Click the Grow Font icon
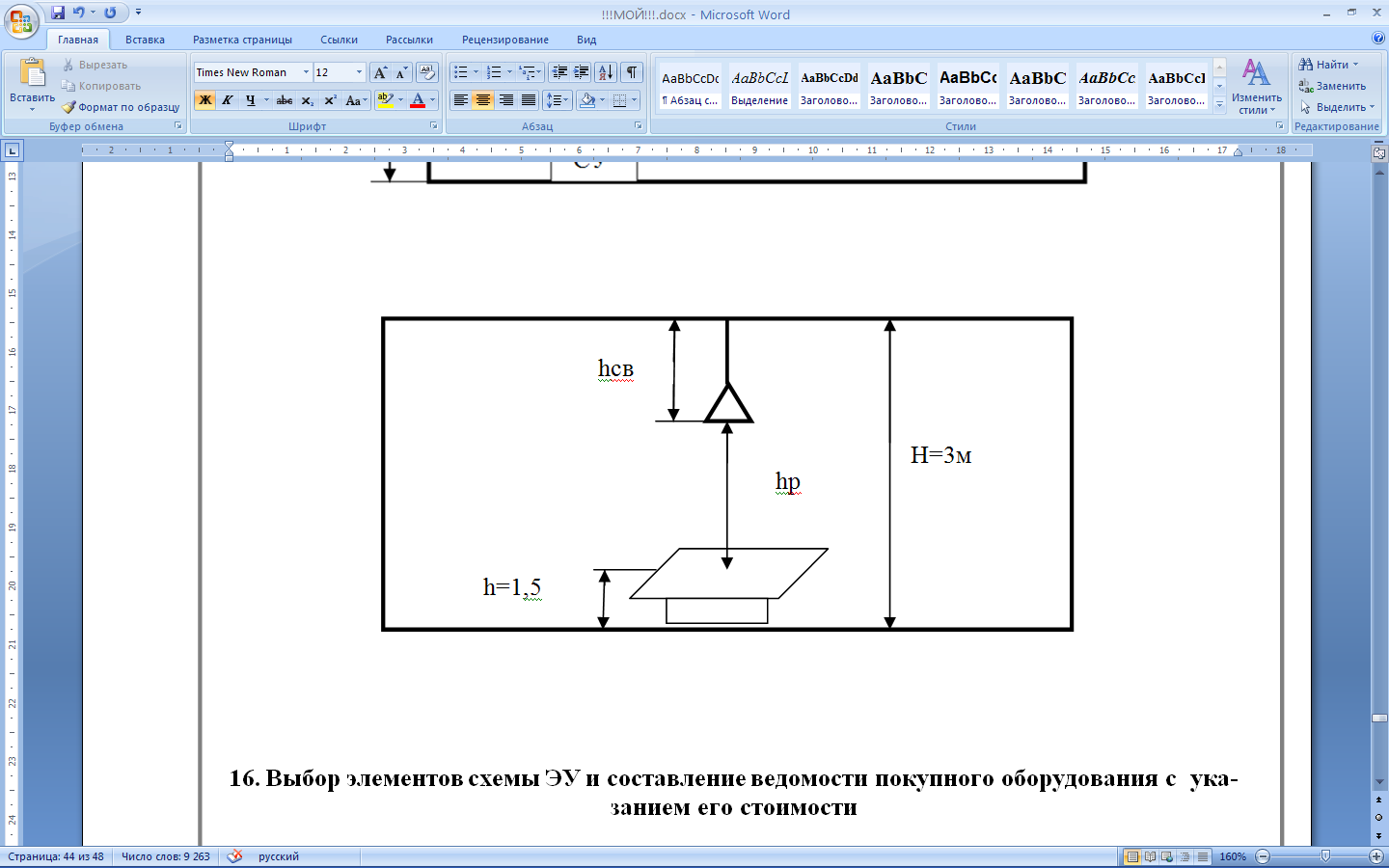 [380, 72]
